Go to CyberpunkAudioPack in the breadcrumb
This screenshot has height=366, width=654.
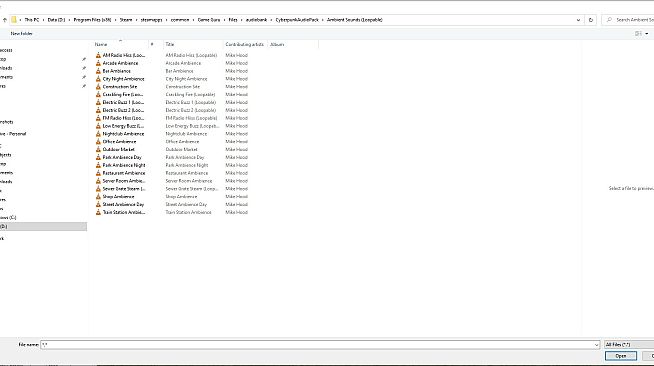point(297,20)
